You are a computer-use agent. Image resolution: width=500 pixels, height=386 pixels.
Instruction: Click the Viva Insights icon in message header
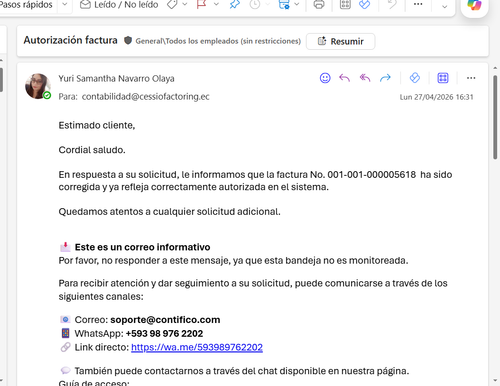point(415,78)
